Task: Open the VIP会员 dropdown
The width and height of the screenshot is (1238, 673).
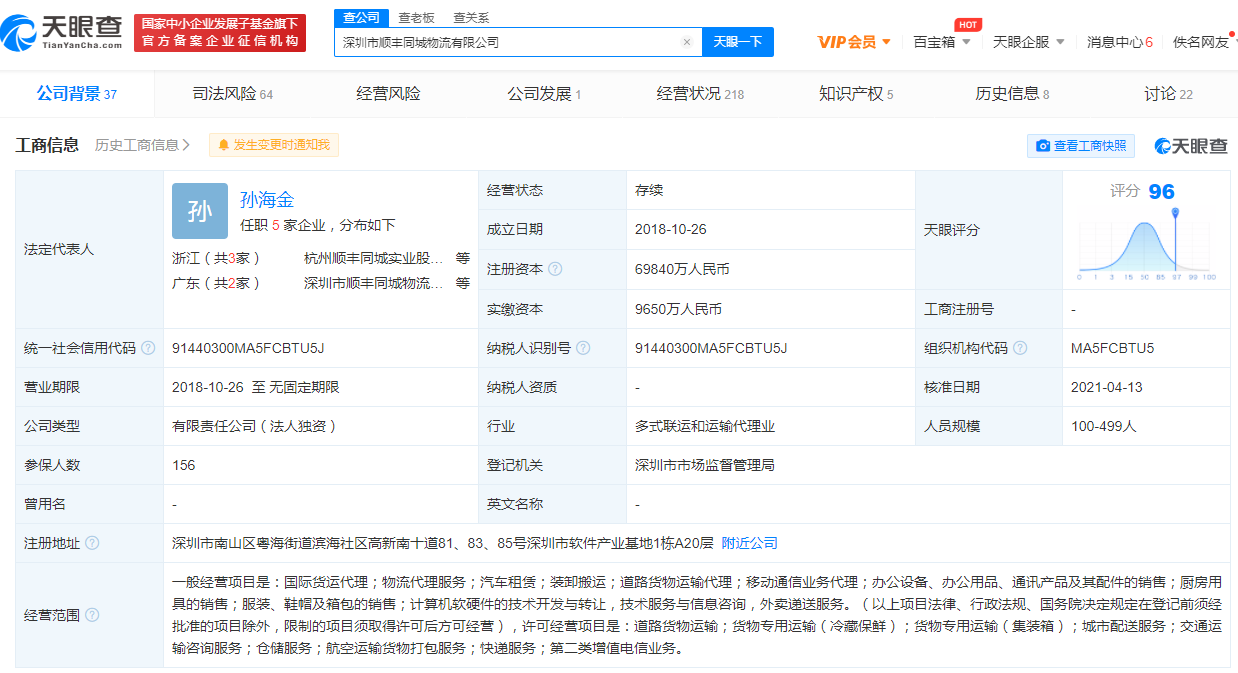Action: (854, 42)
